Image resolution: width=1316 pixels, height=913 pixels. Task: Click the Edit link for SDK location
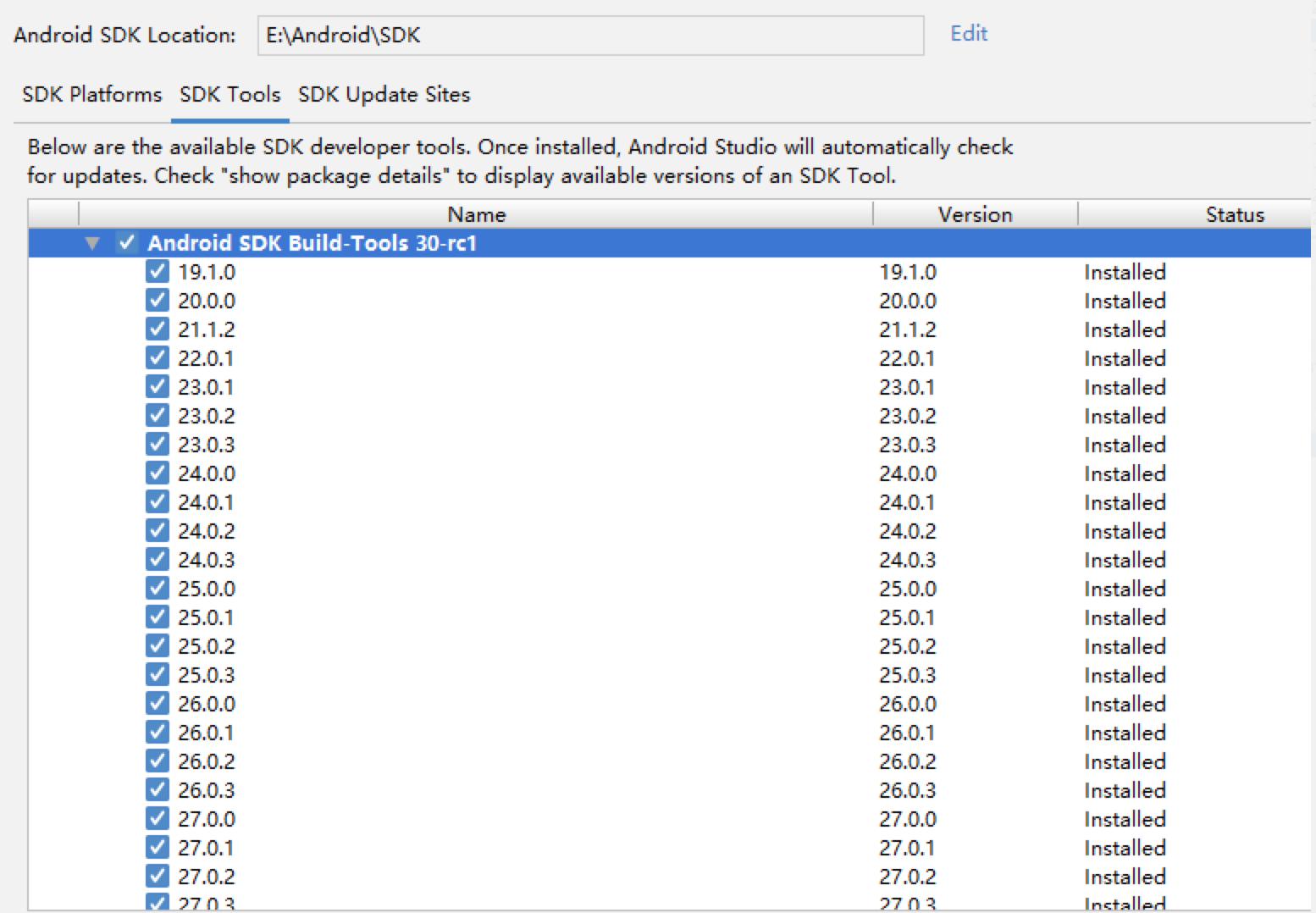tap(969, 33)
